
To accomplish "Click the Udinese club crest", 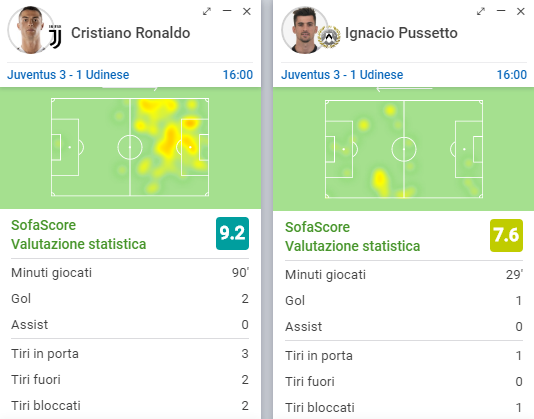I will (x=329, y=37).
